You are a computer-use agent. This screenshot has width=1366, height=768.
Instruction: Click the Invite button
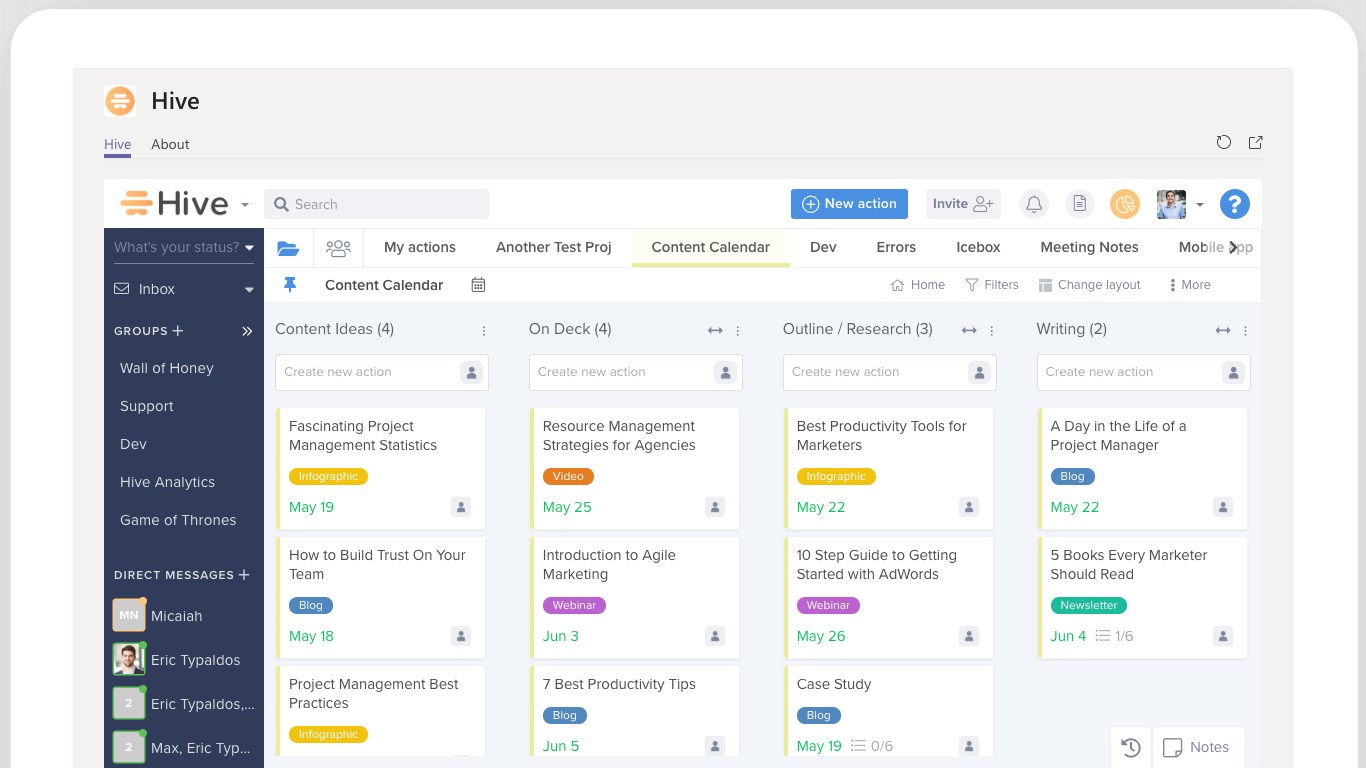[962, 204]
